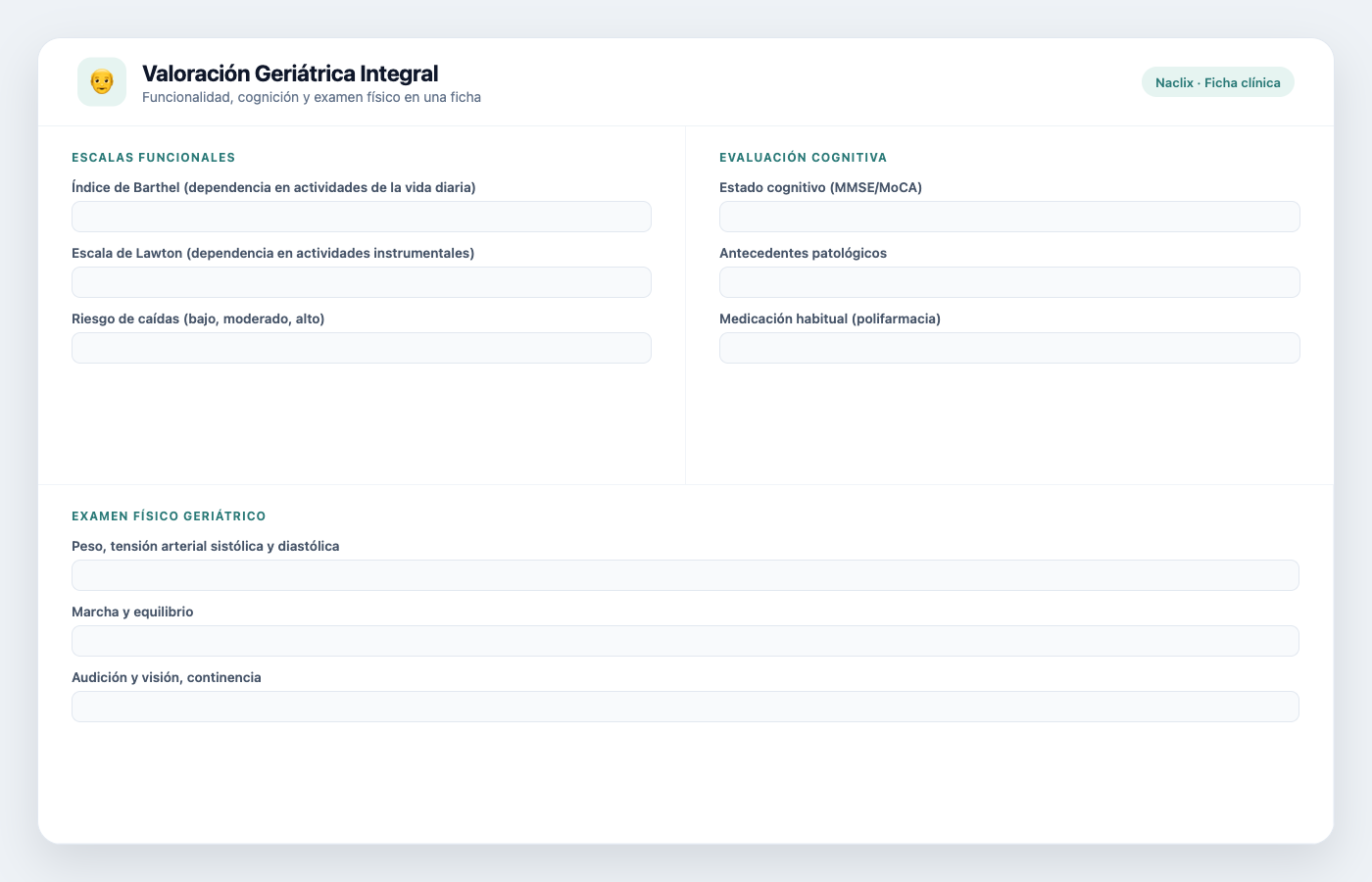Click the Marcha y equilibrio input field
This screenshot has height=882, width=1372.
coord(685,641)
